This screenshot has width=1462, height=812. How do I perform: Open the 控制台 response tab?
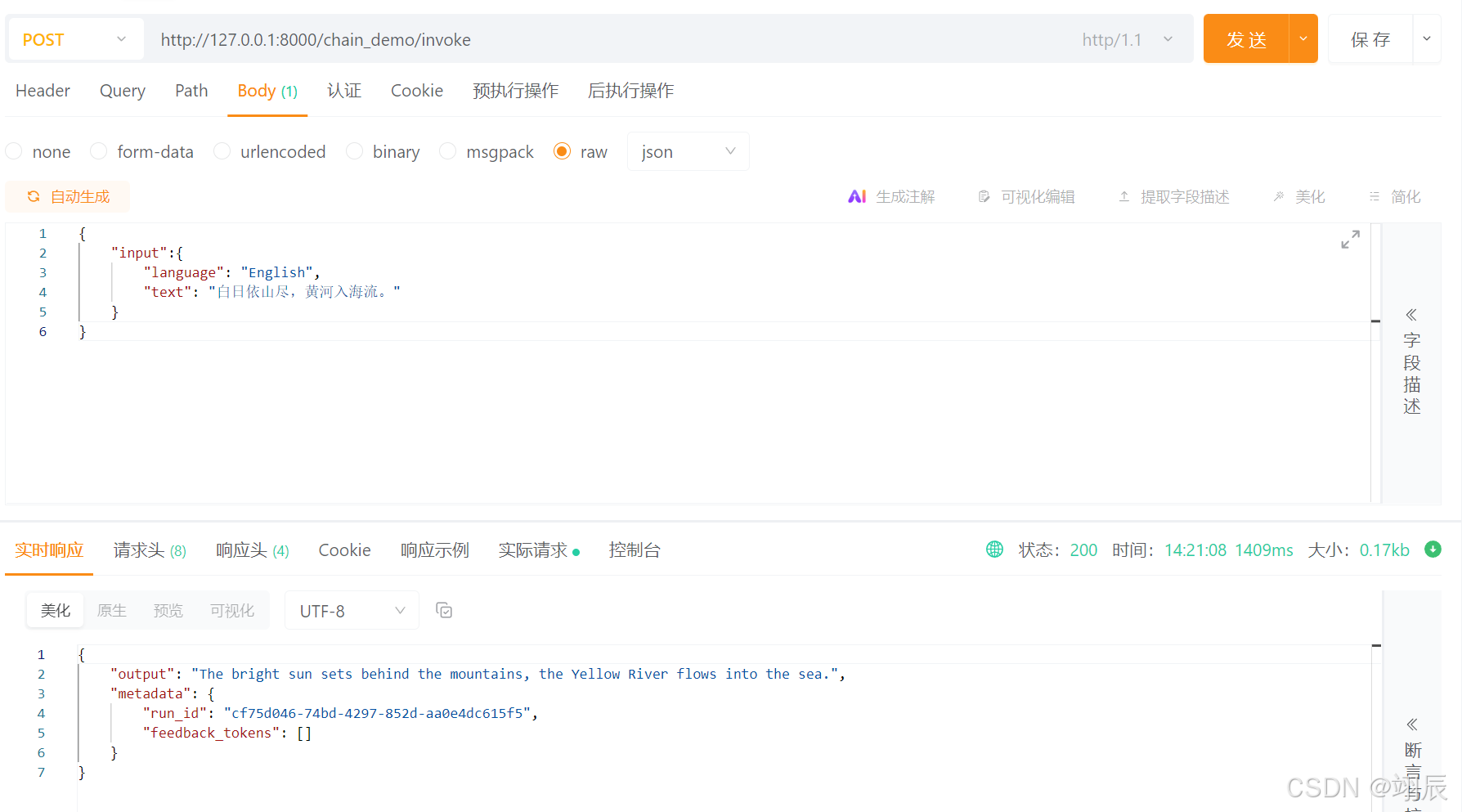click(x=635, y=550)
